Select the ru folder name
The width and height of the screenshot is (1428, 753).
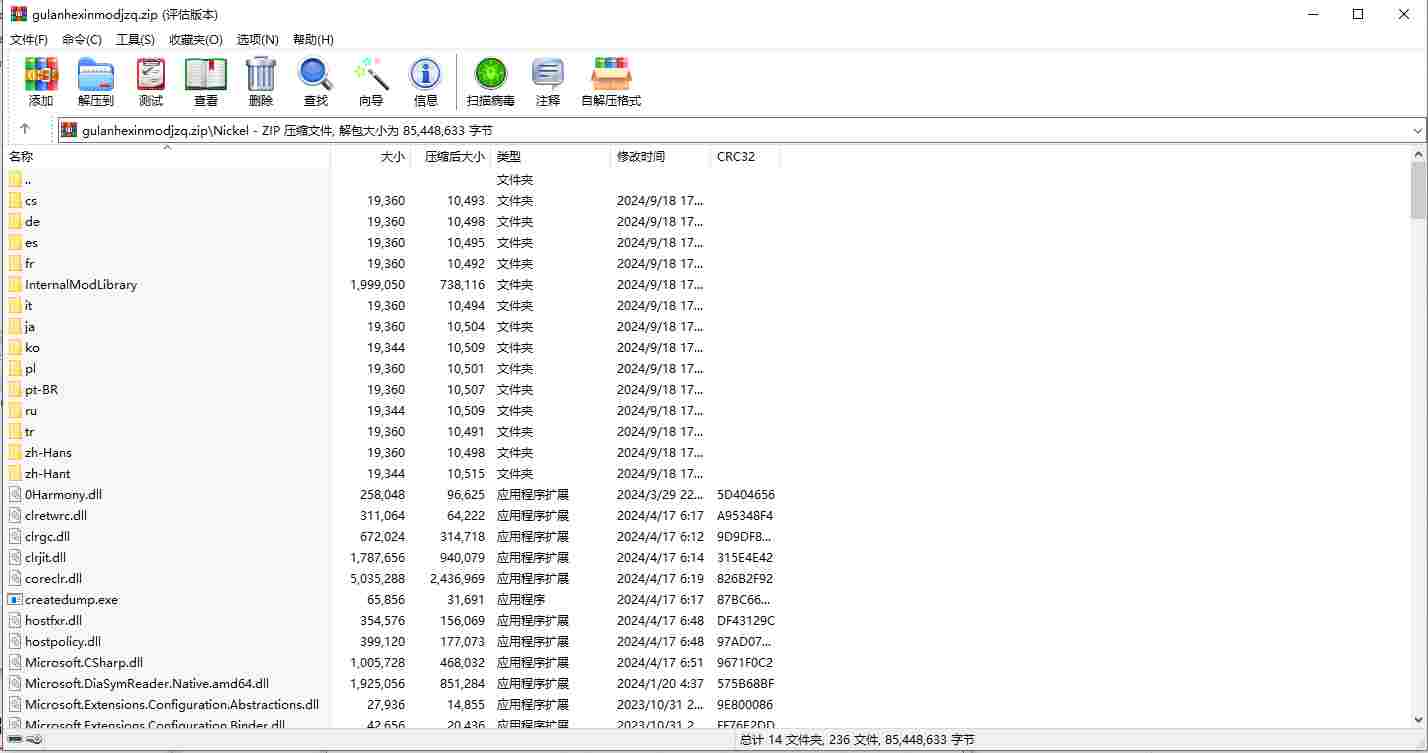coord(31,410)
